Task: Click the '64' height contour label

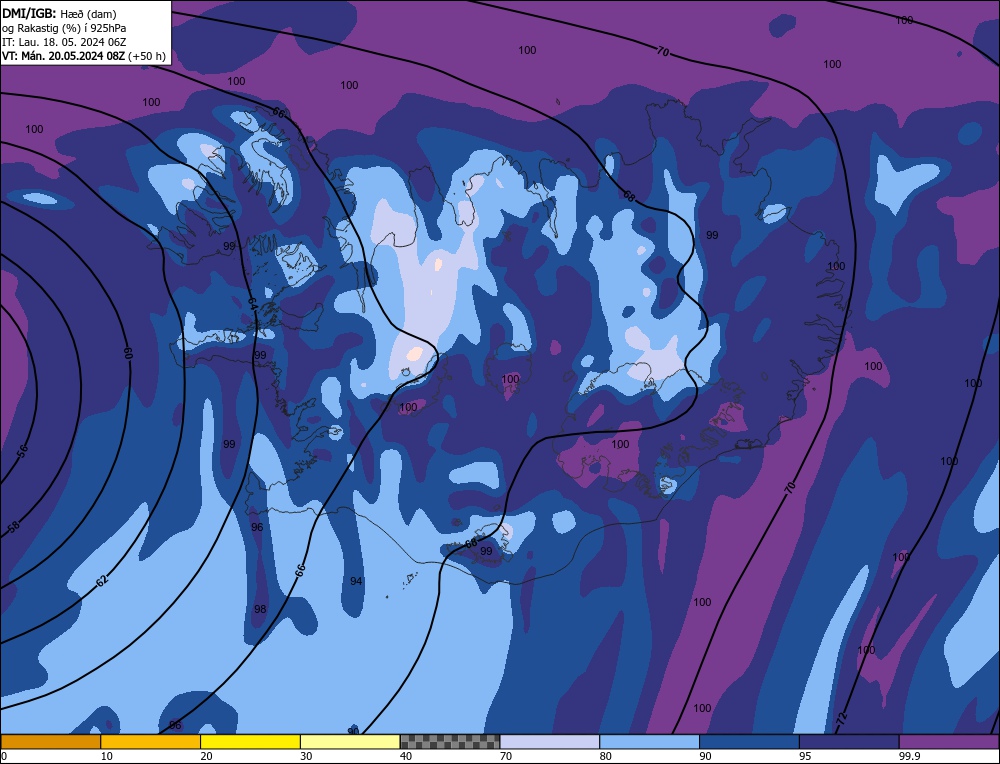Action: [x=252, y=304]
